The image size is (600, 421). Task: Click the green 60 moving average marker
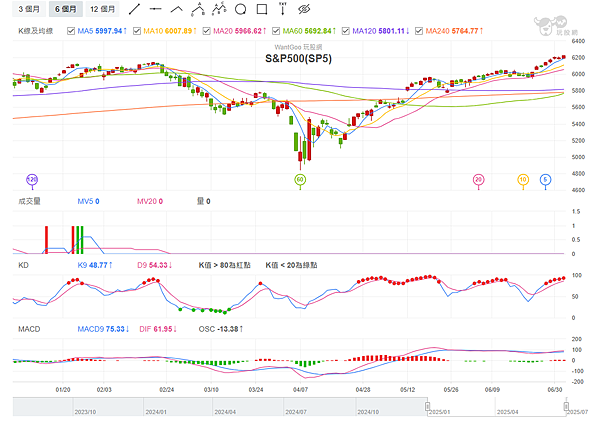[x=300, y=180]
